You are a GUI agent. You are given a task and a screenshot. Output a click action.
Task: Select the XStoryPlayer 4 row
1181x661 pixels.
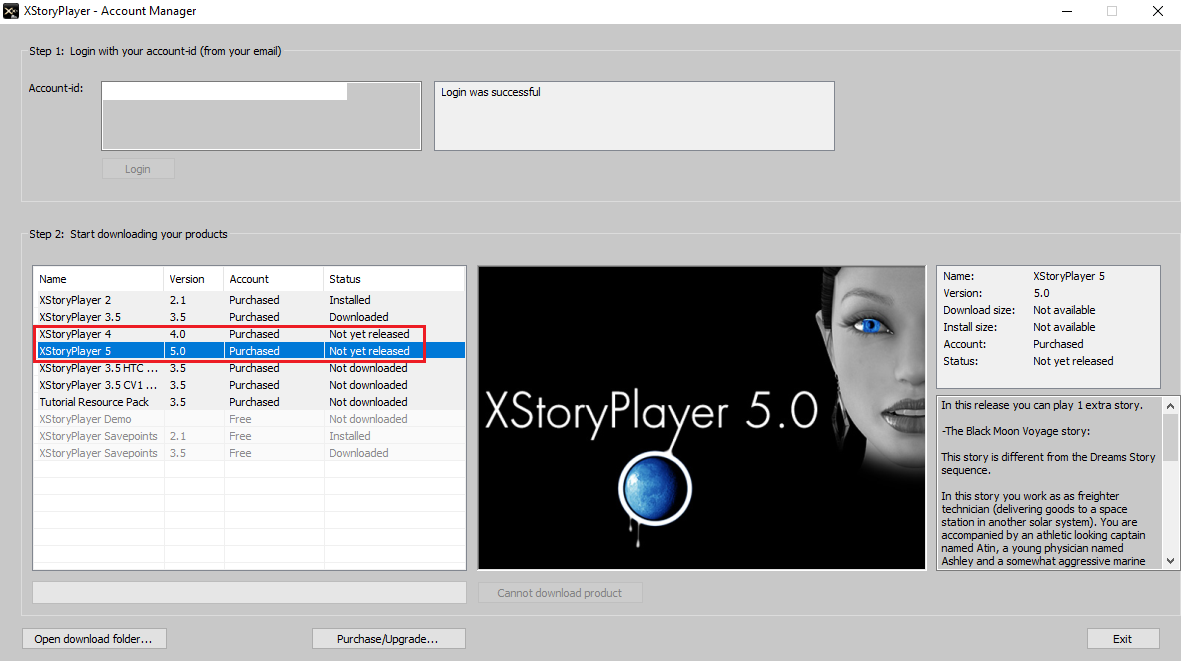[249, 334]
